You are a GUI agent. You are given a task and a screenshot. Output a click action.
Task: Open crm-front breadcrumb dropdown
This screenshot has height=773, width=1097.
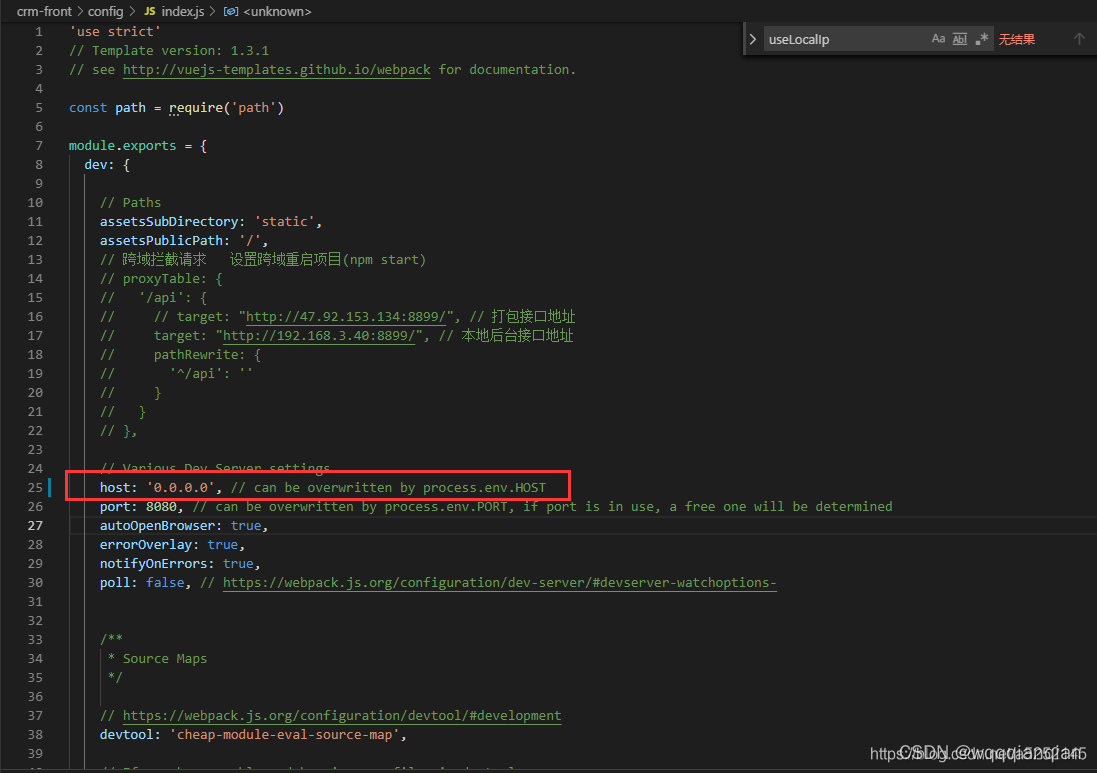click(x=44, y=12)
